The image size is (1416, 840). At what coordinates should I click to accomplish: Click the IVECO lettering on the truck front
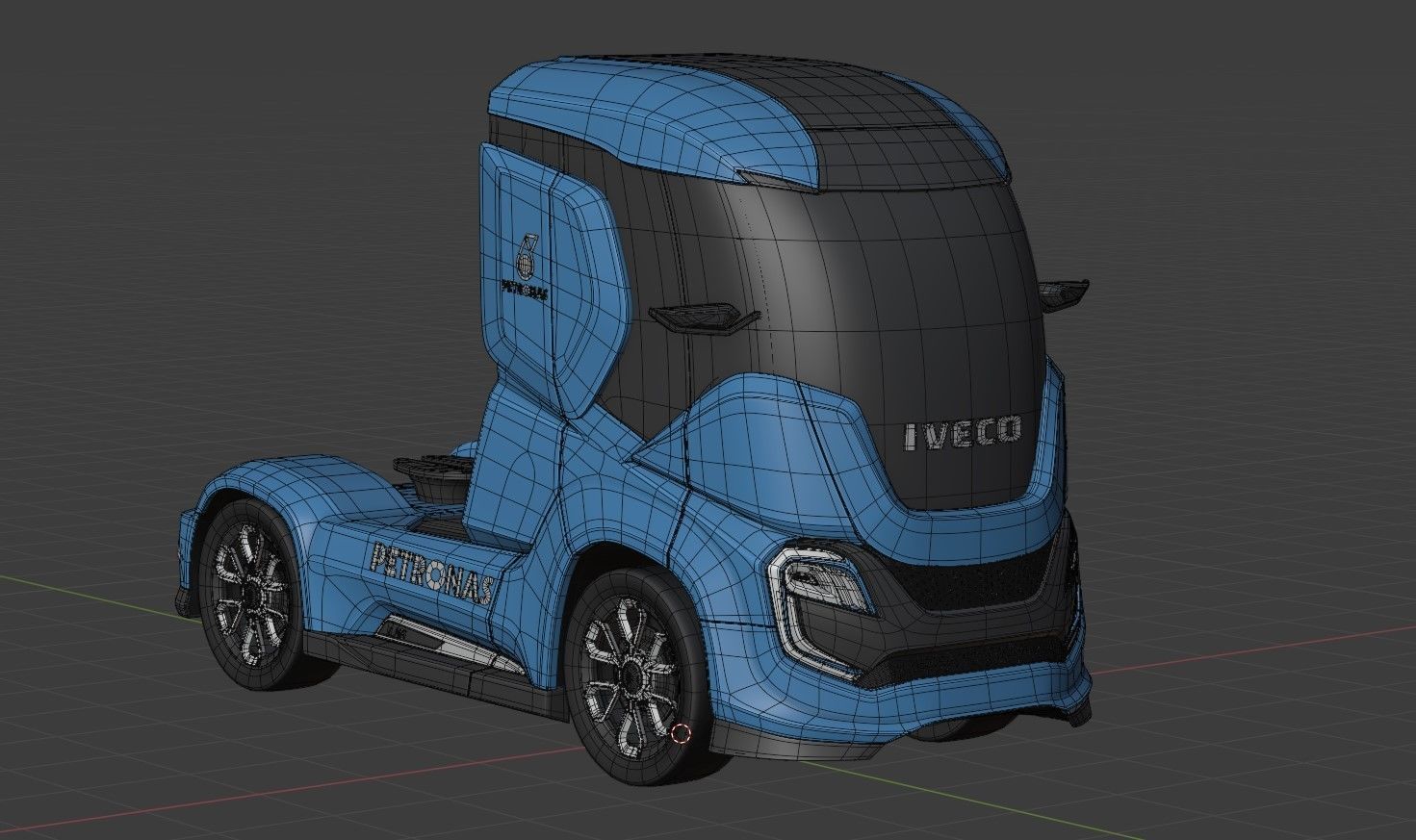point(963,433)
